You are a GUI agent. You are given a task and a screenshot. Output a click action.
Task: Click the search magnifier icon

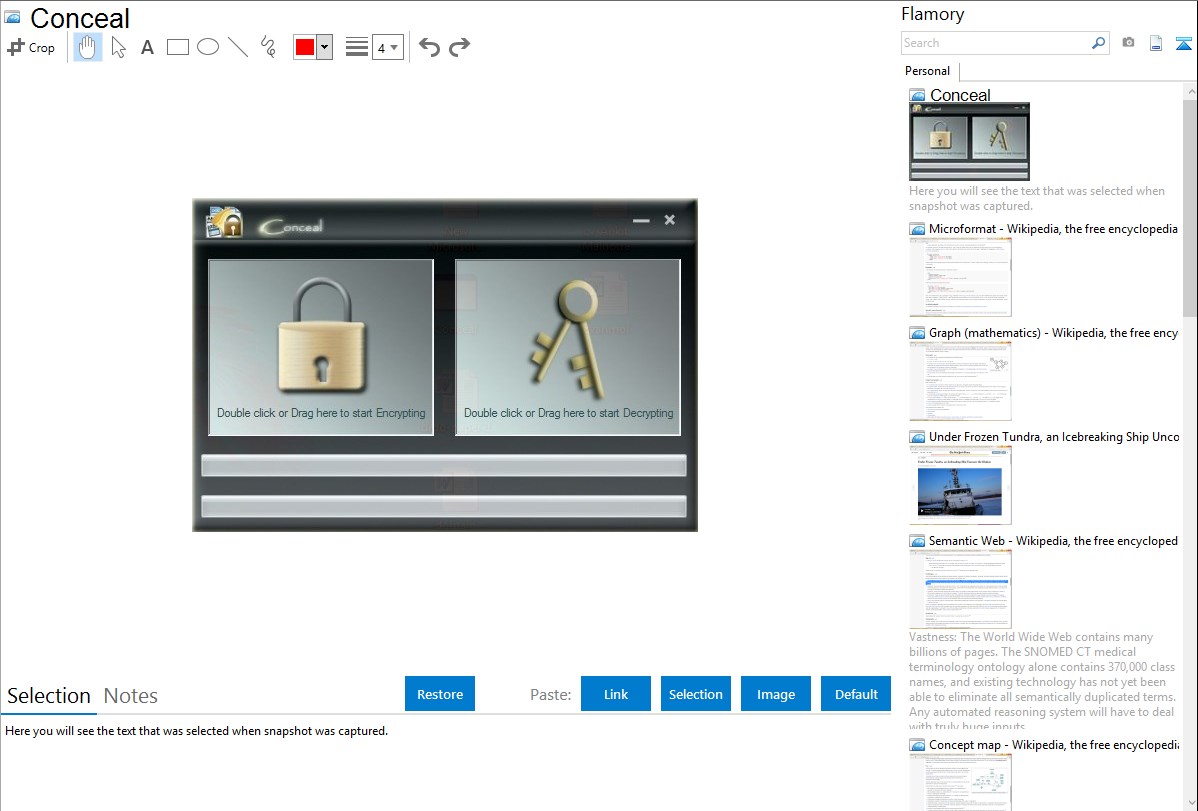pyautogui.click(x=1099, y=43)
